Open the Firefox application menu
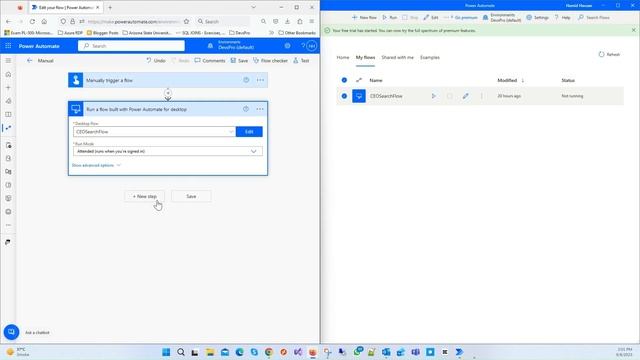The image size is (640, 360). coord(312,21)
